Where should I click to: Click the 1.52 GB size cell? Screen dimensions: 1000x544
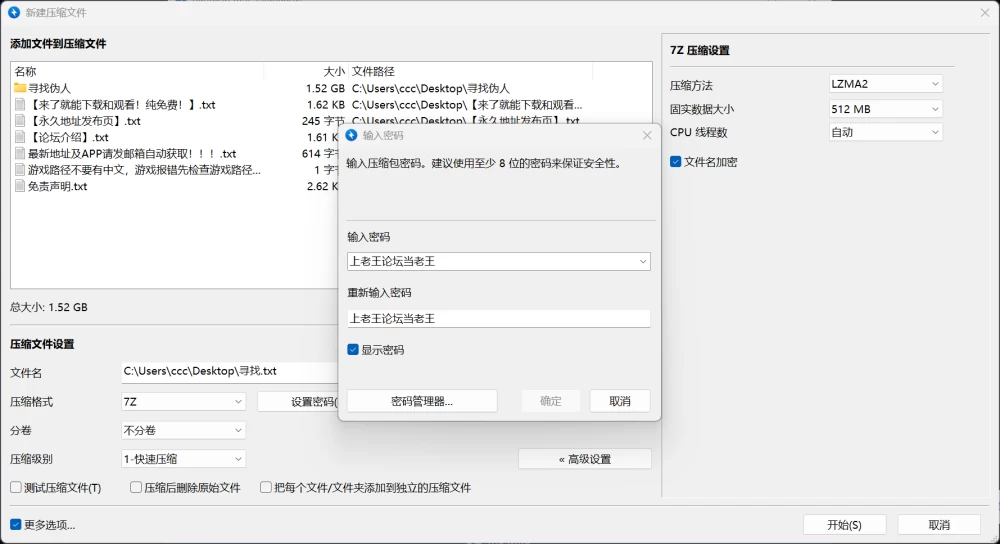click(325, 88)
